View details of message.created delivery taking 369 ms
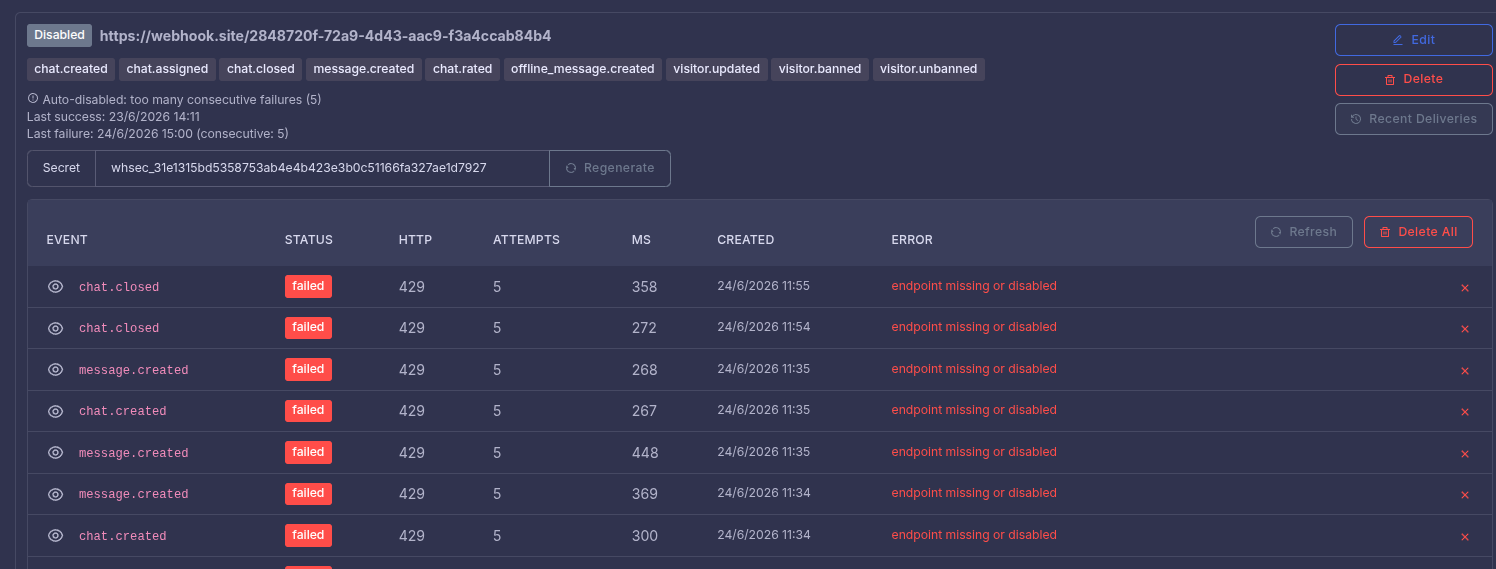The image size is (1496, 569). [x=56, y=494]
